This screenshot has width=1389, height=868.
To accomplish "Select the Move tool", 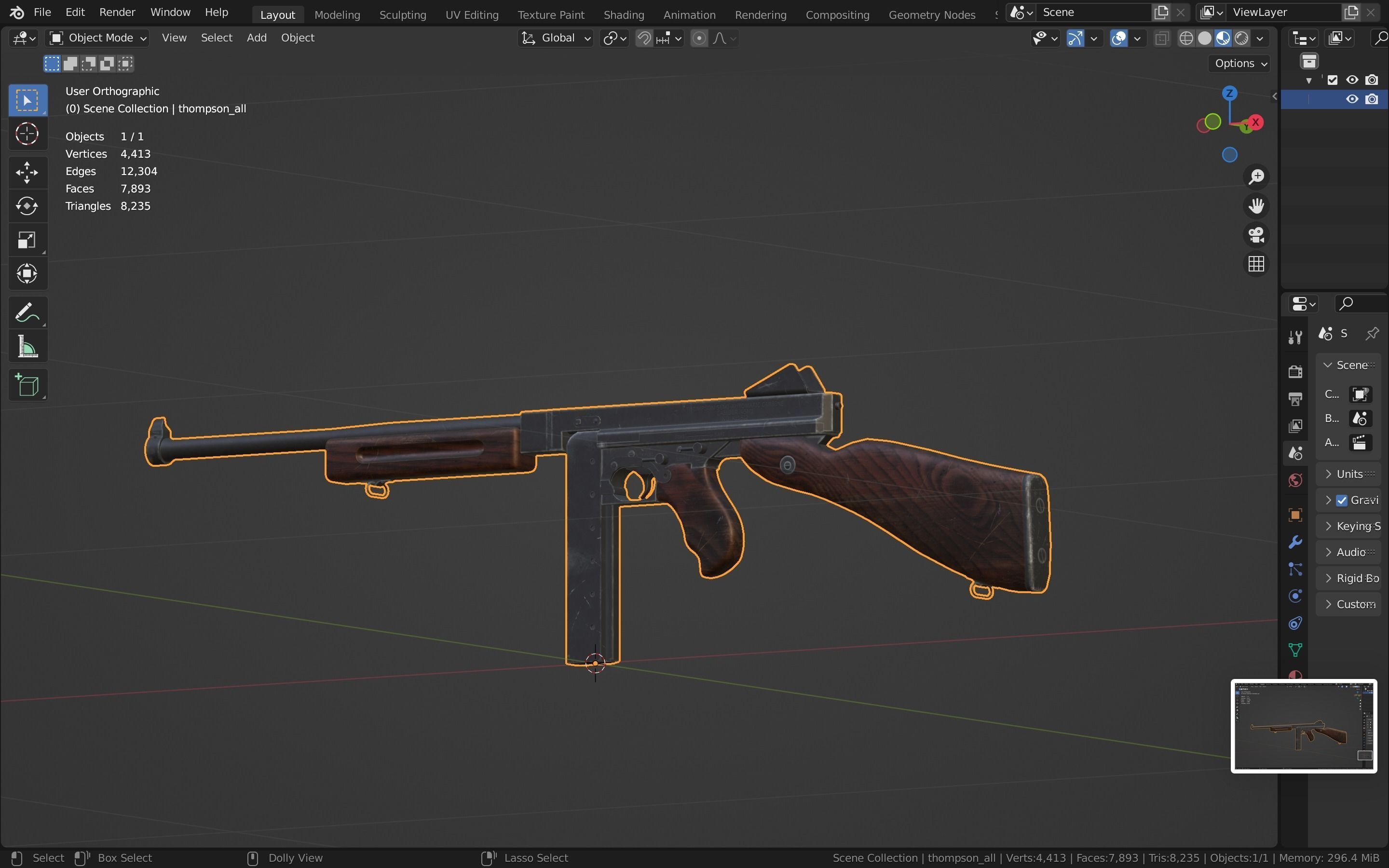I will 27,172.
